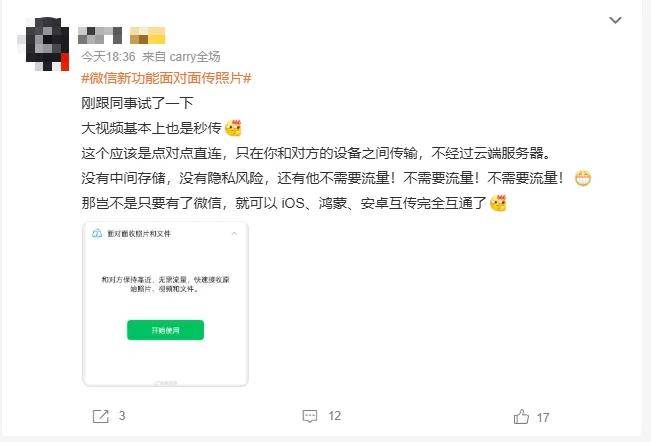Screen dimensions: 651x442
Task: Click the yellow membership badge
Action: point(147,36)
